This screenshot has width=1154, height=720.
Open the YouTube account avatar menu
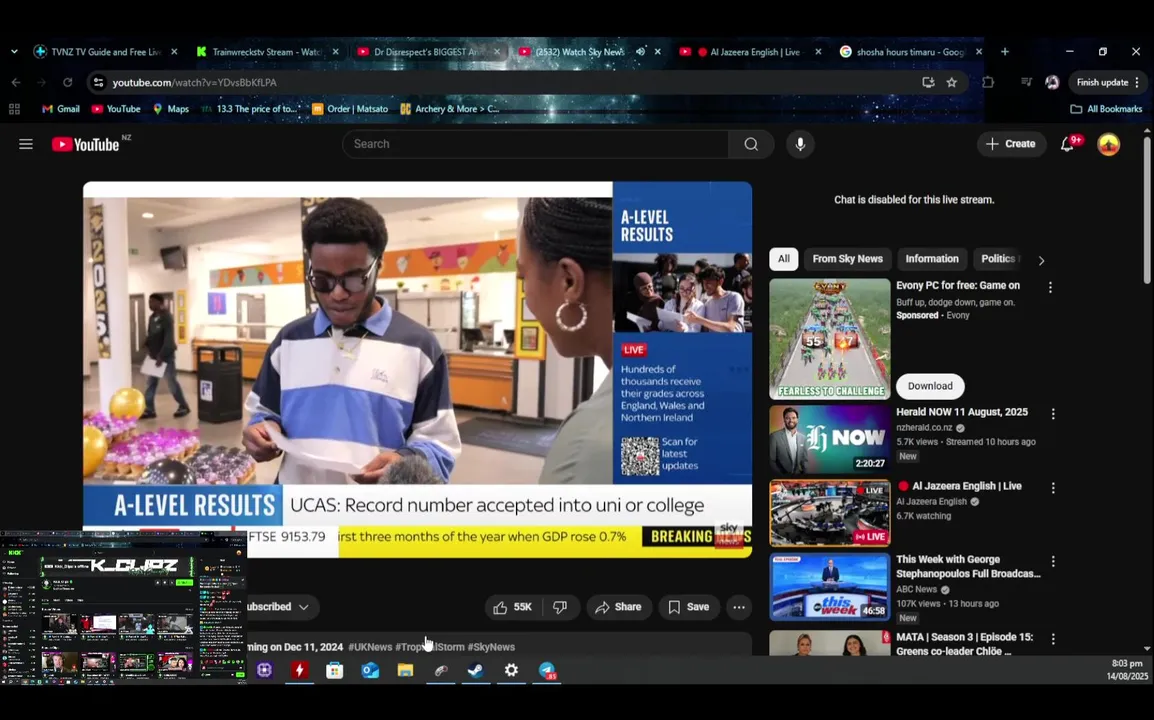(1108, 144)
